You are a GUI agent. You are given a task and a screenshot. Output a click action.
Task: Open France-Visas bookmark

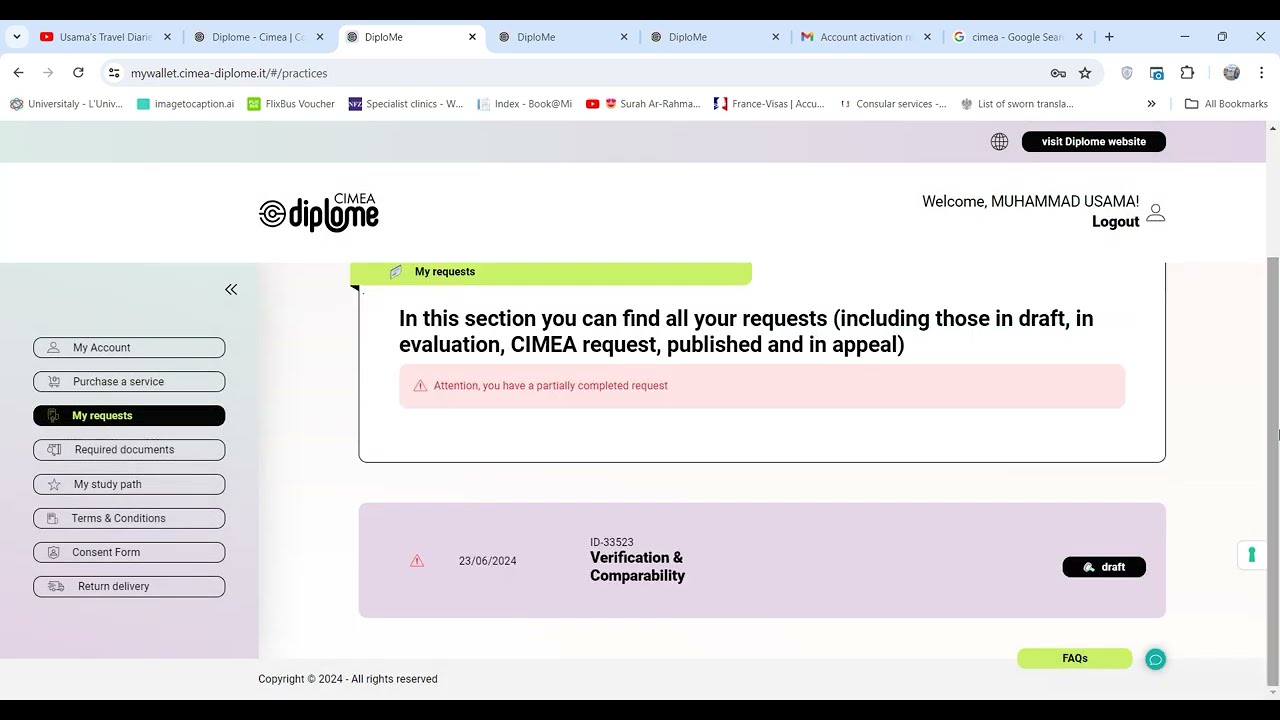(x=769, y=104)
